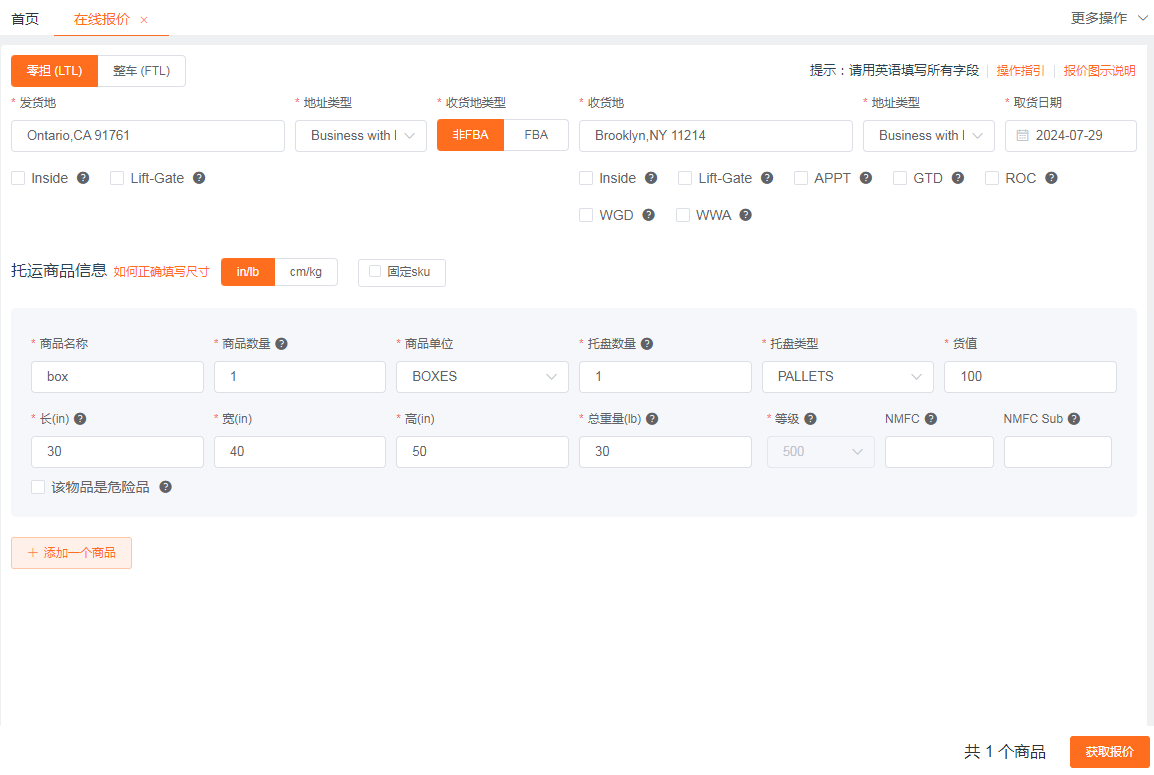
Task: Click calendar icon in 取货日期 field
Action: (x=1023, y=136)
